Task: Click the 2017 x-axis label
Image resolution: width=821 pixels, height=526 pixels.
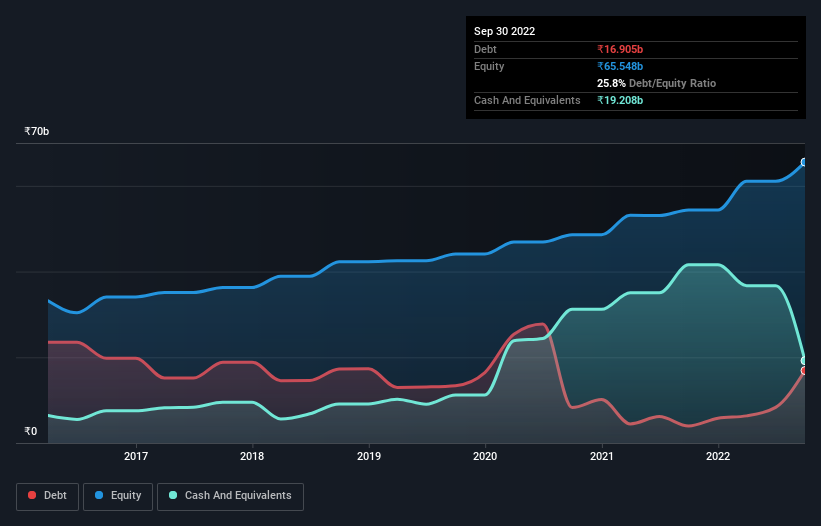Action: (136, 456)
